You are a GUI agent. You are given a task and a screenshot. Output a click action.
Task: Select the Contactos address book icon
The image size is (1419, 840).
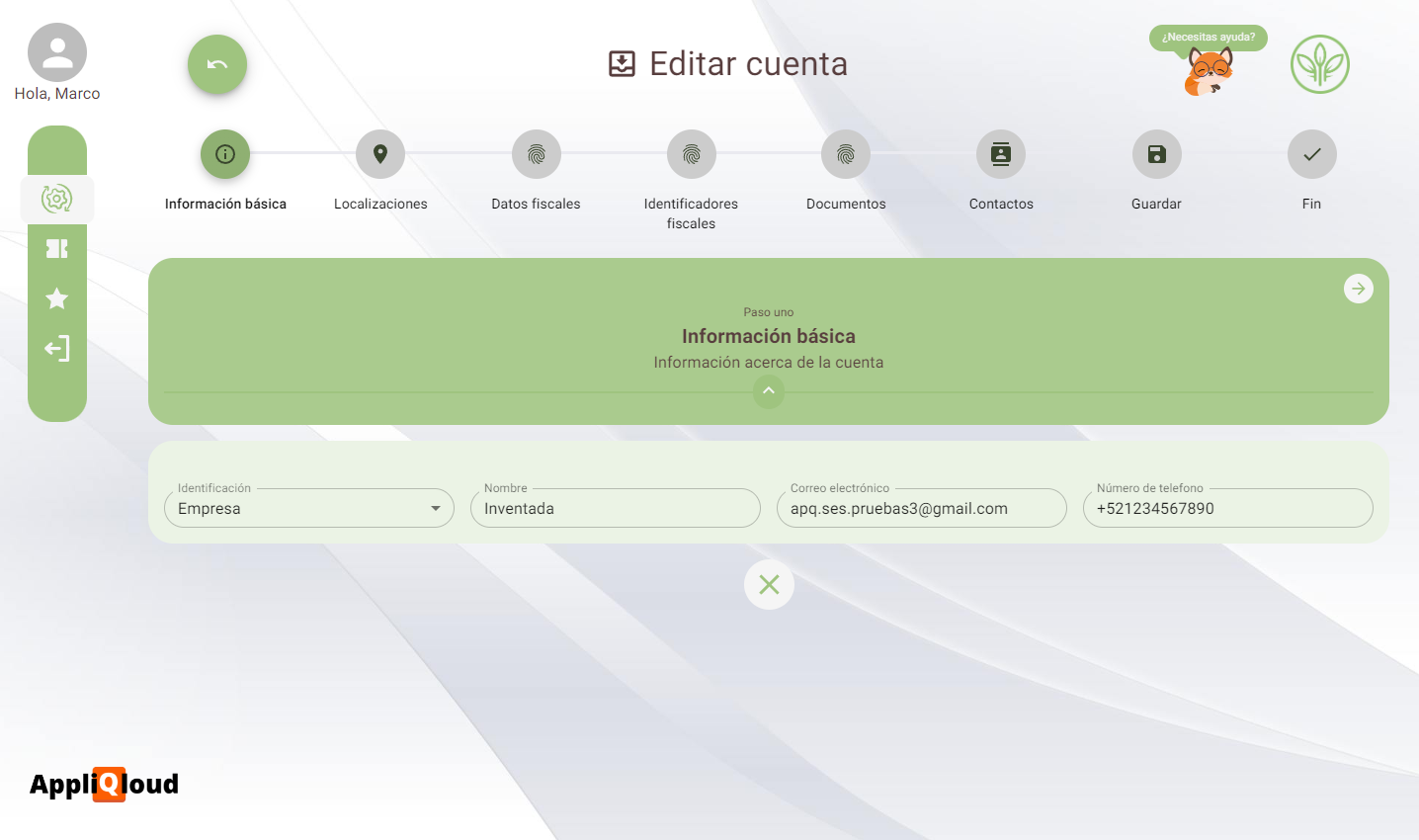click(x=1001, y=154)
